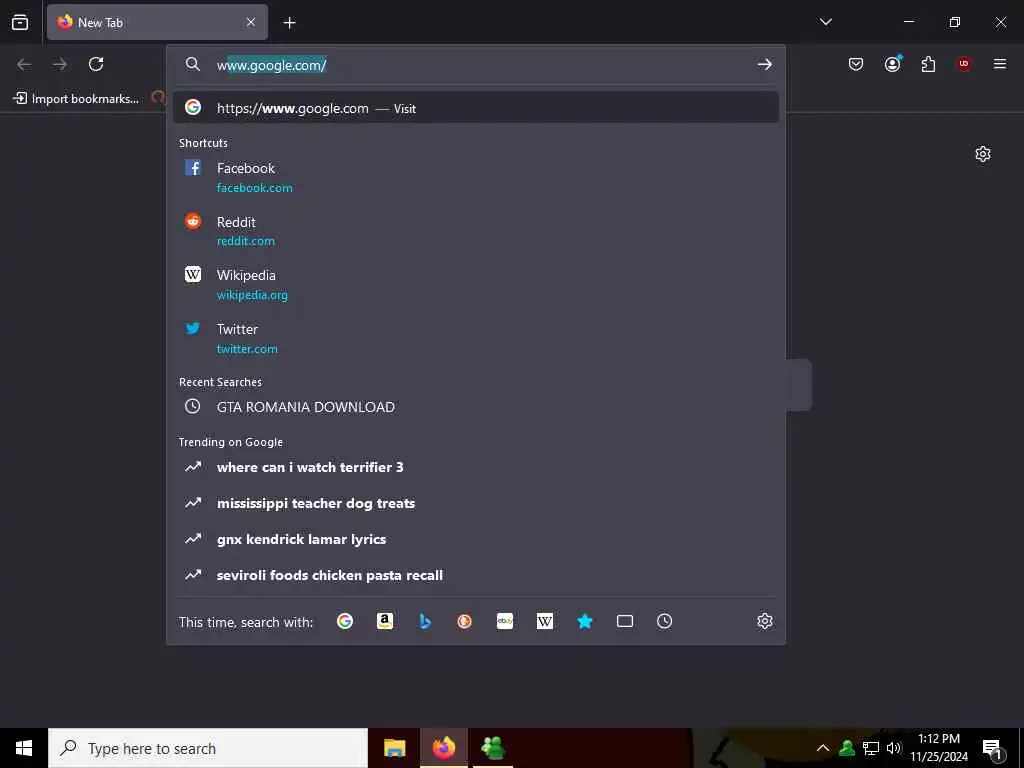Expand the list all tabs chevron
The image size is (1024, 768).
(826, 22)
